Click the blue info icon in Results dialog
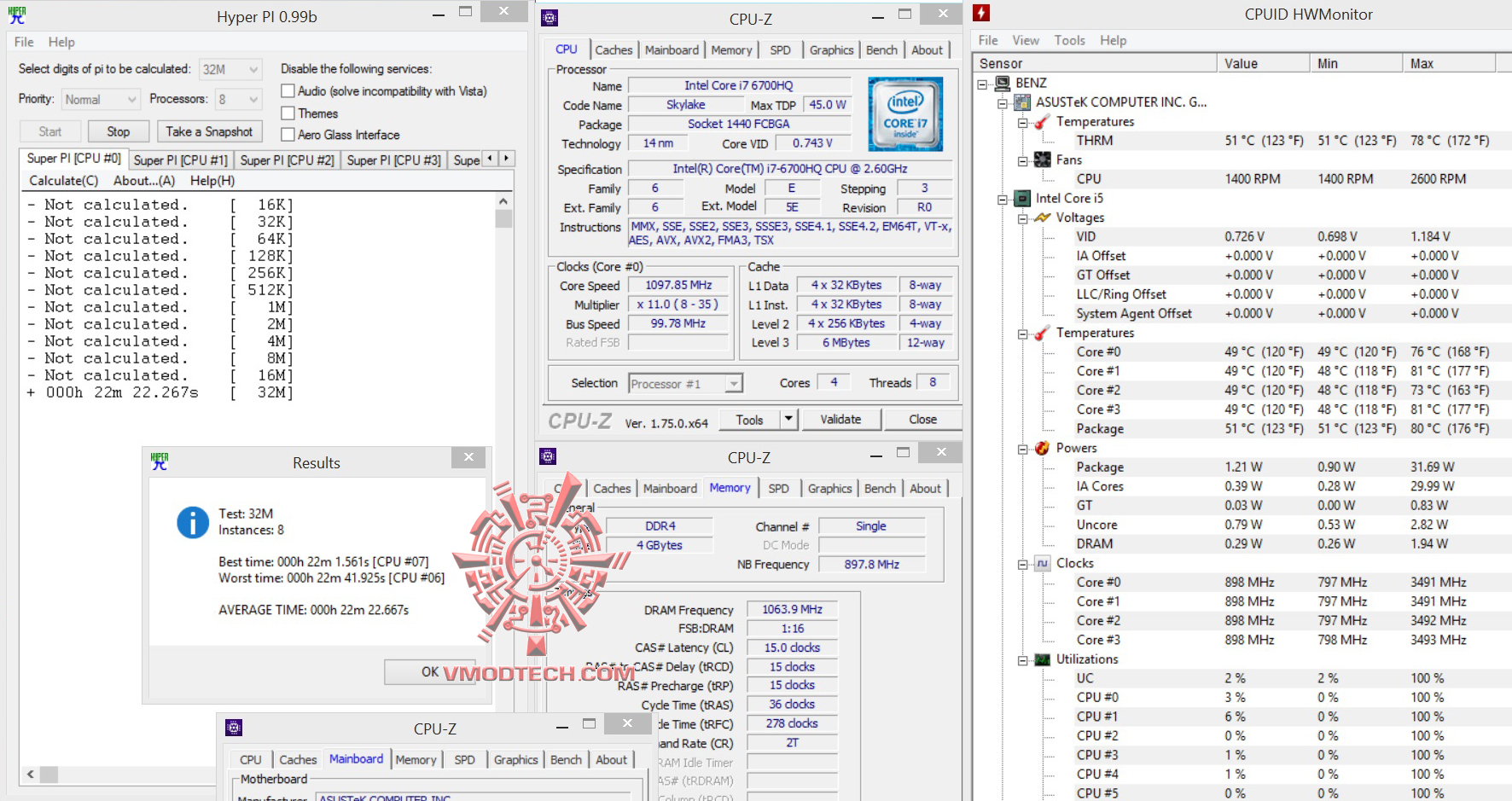 (x=193, y=522)
